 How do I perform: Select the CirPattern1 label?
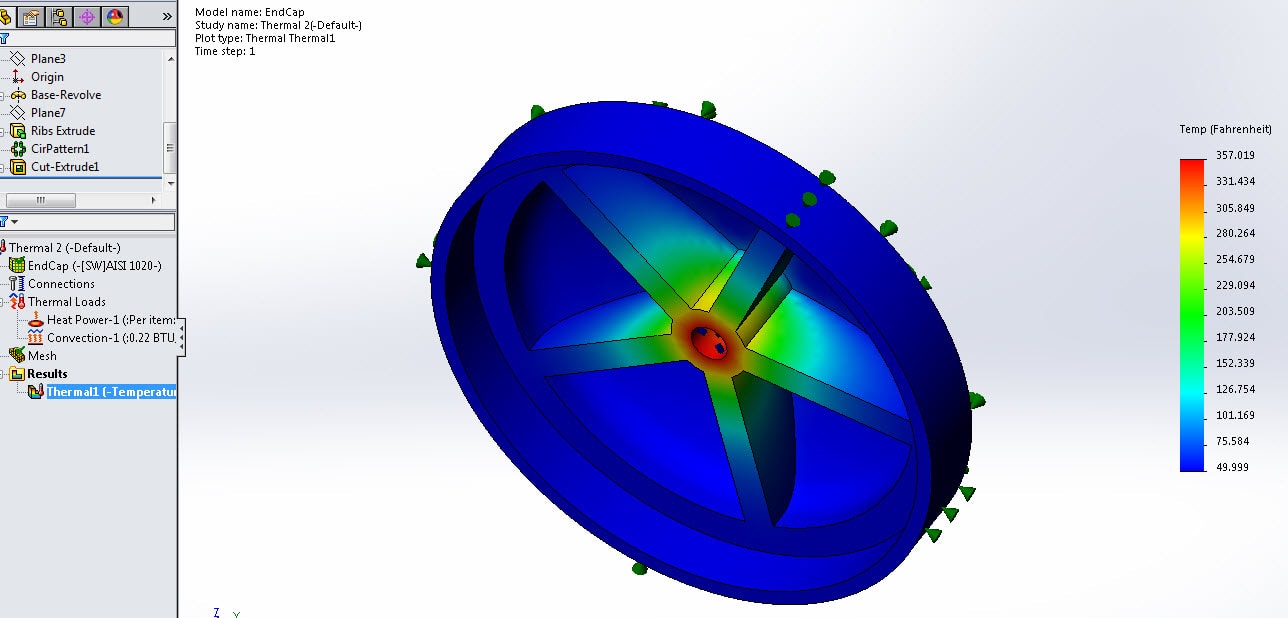point(60,149)
